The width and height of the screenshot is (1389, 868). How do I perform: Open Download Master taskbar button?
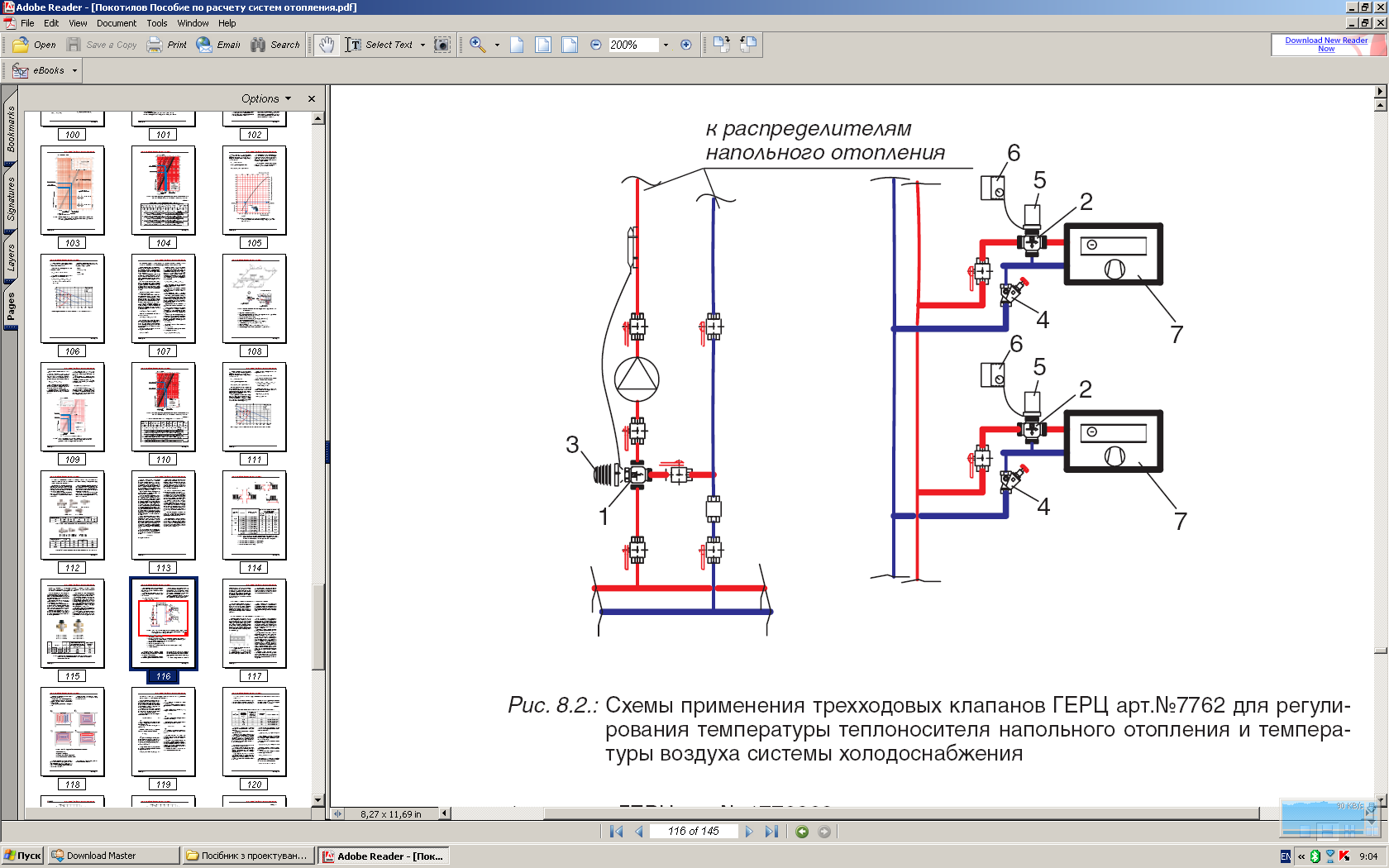(113, 856)
